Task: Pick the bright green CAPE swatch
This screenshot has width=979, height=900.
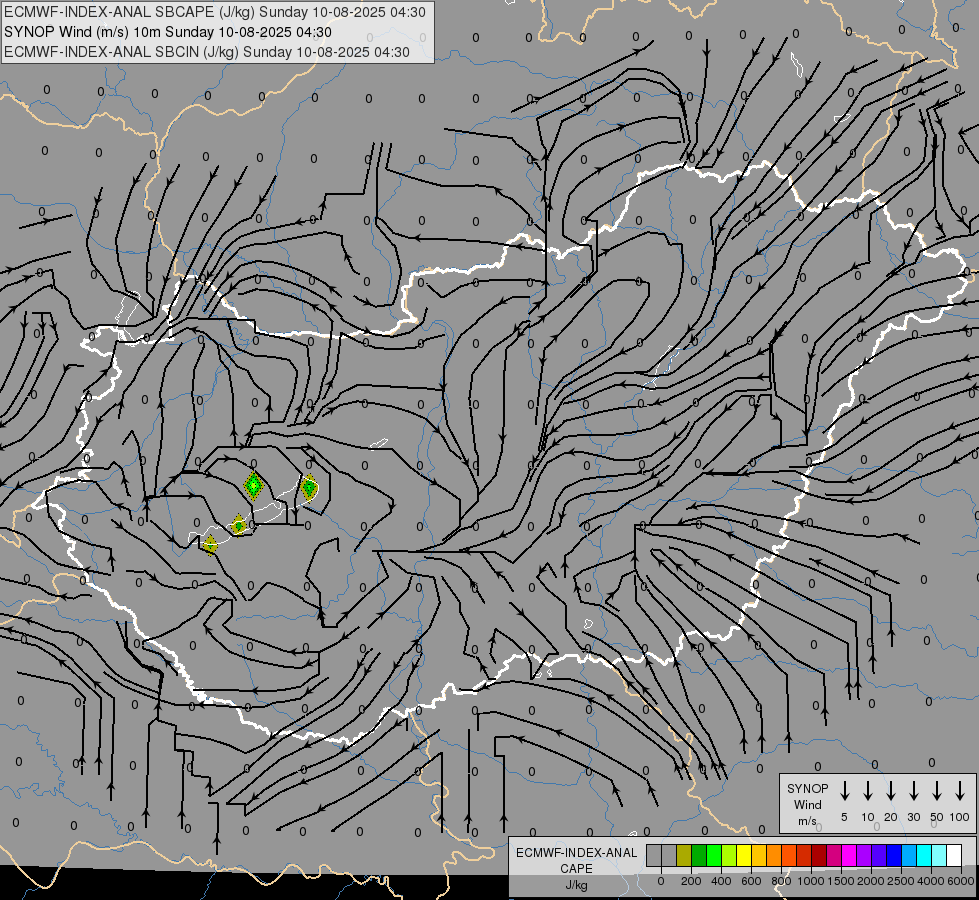Action: coord(714,855)
